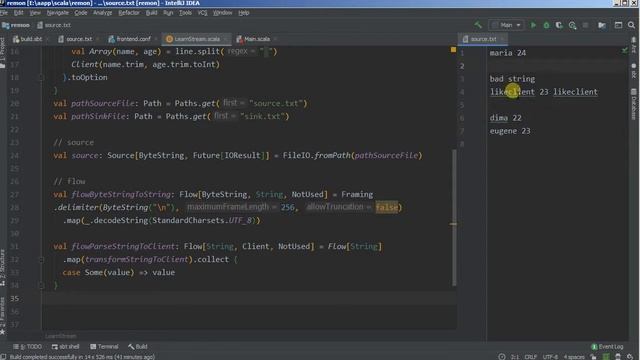Open the Structure tool window sidebar button
The image size is (640, 360).
[x=2, y=267]
